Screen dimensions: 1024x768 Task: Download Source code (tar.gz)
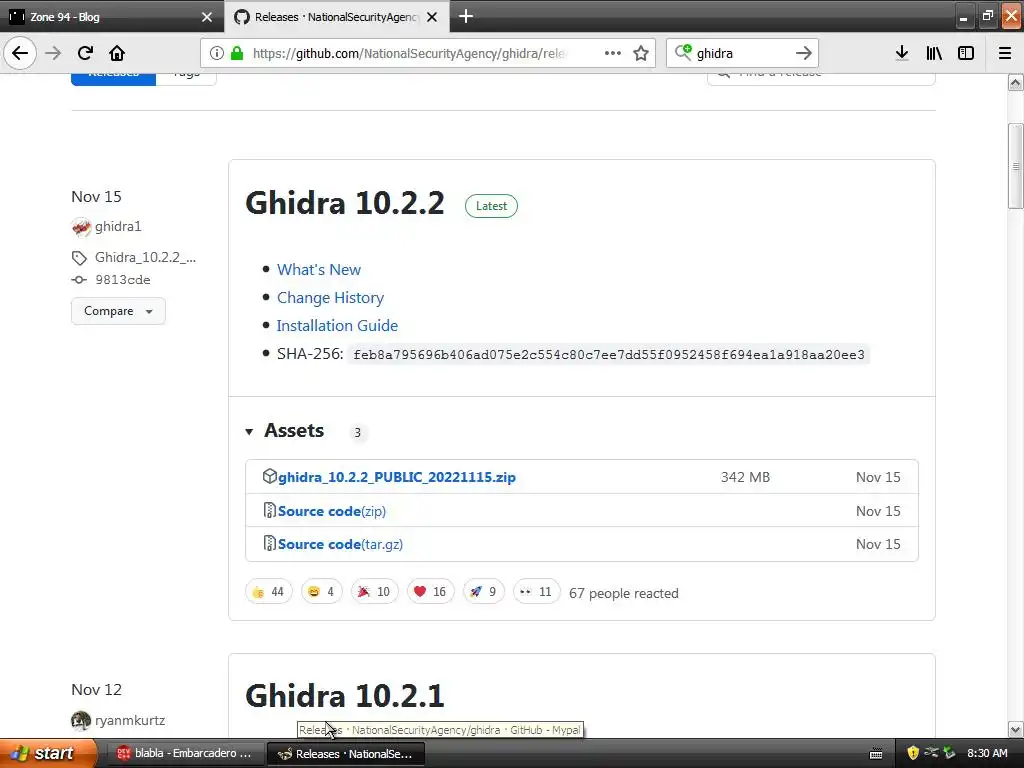(x=340, y=544)
